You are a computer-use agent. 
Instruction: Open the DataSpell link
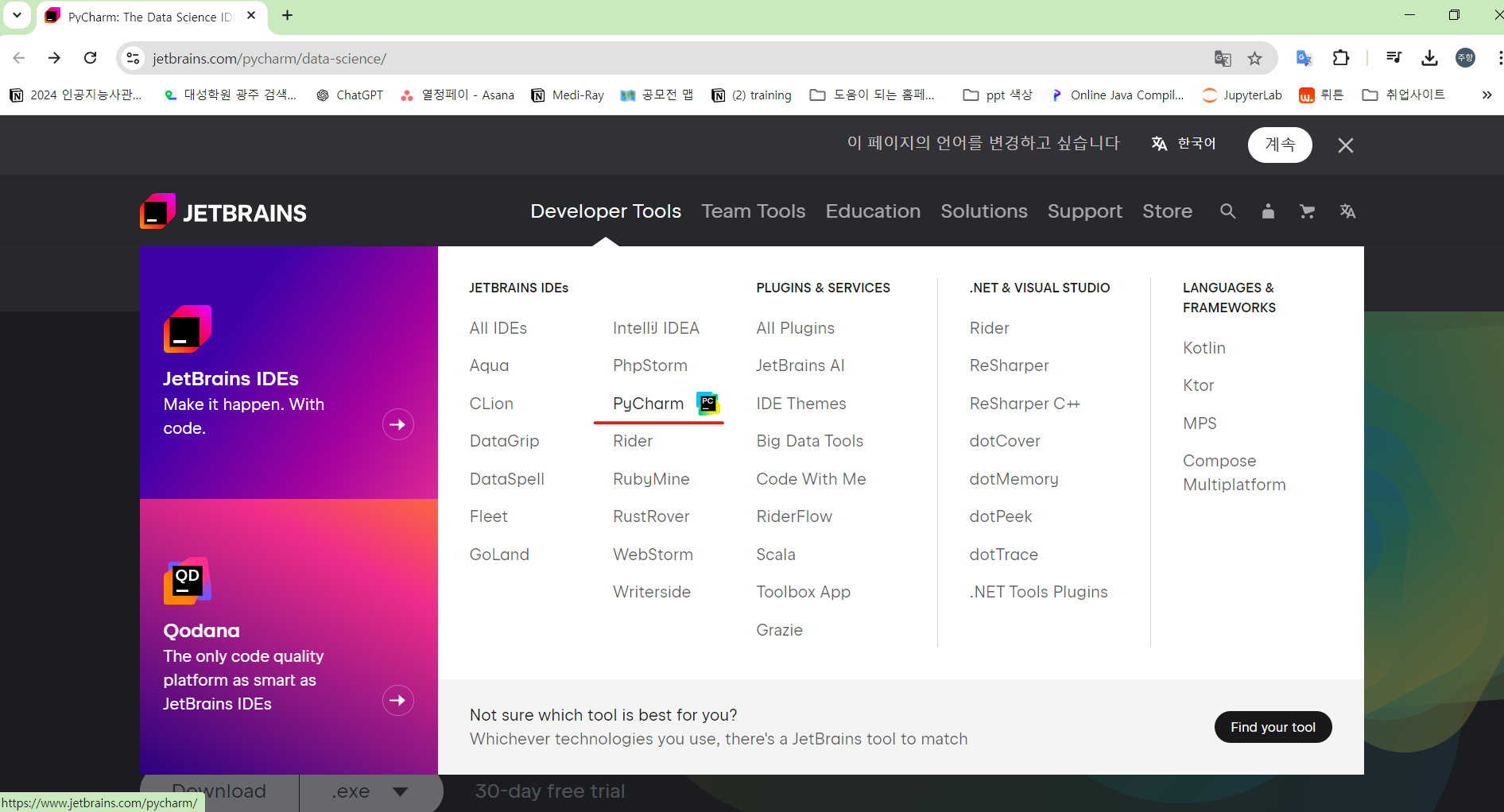[507, 479]
